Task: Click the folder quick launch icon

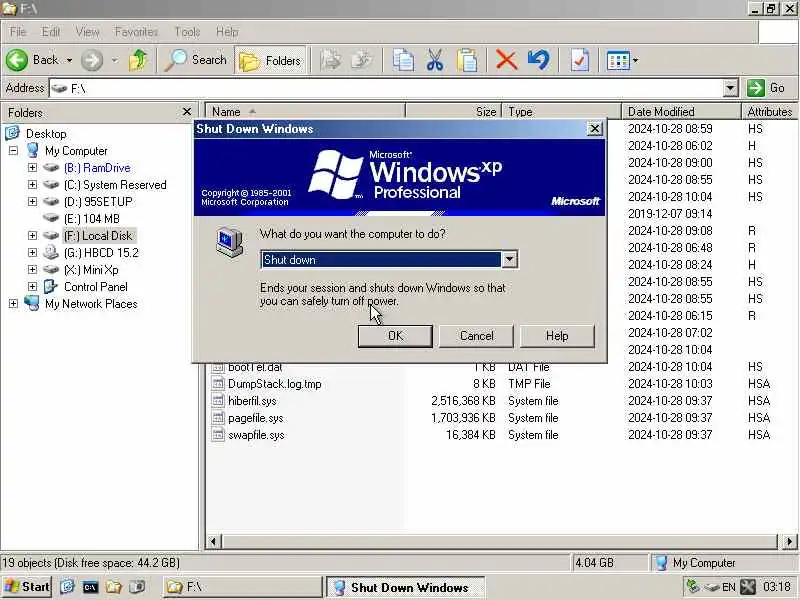Action: click(113, 587)
